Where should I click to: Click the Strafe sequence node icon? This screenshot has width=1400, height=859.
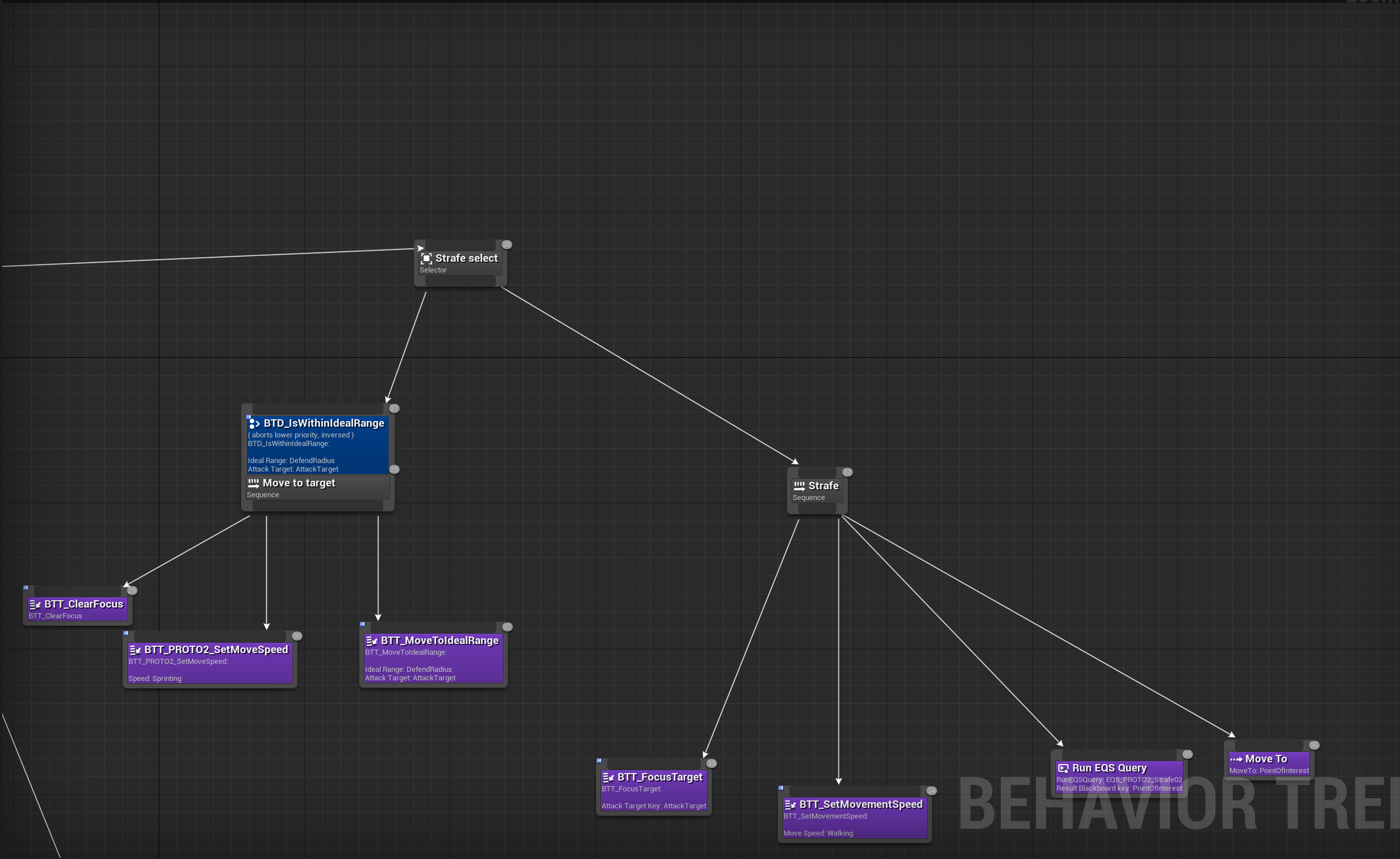coord(799,486)
